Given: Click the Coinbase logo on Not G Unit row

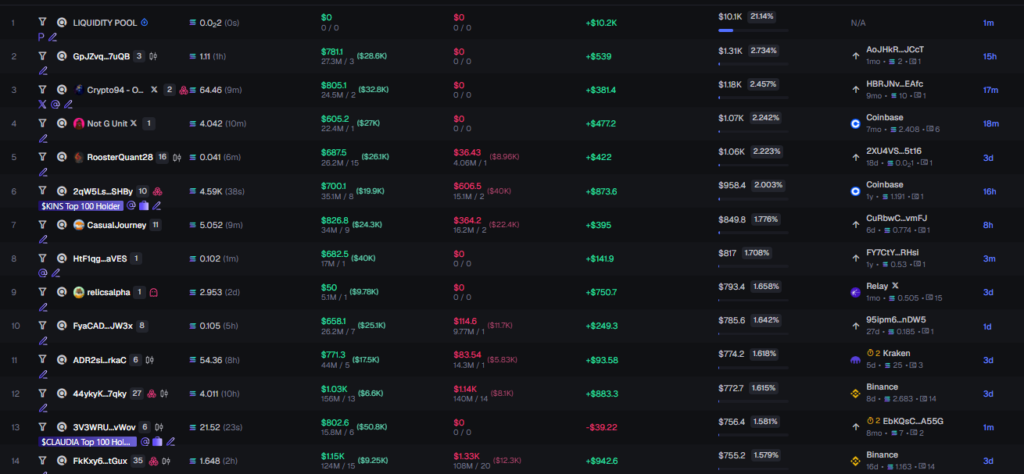Looking at the screenshot, I should 856,124.
